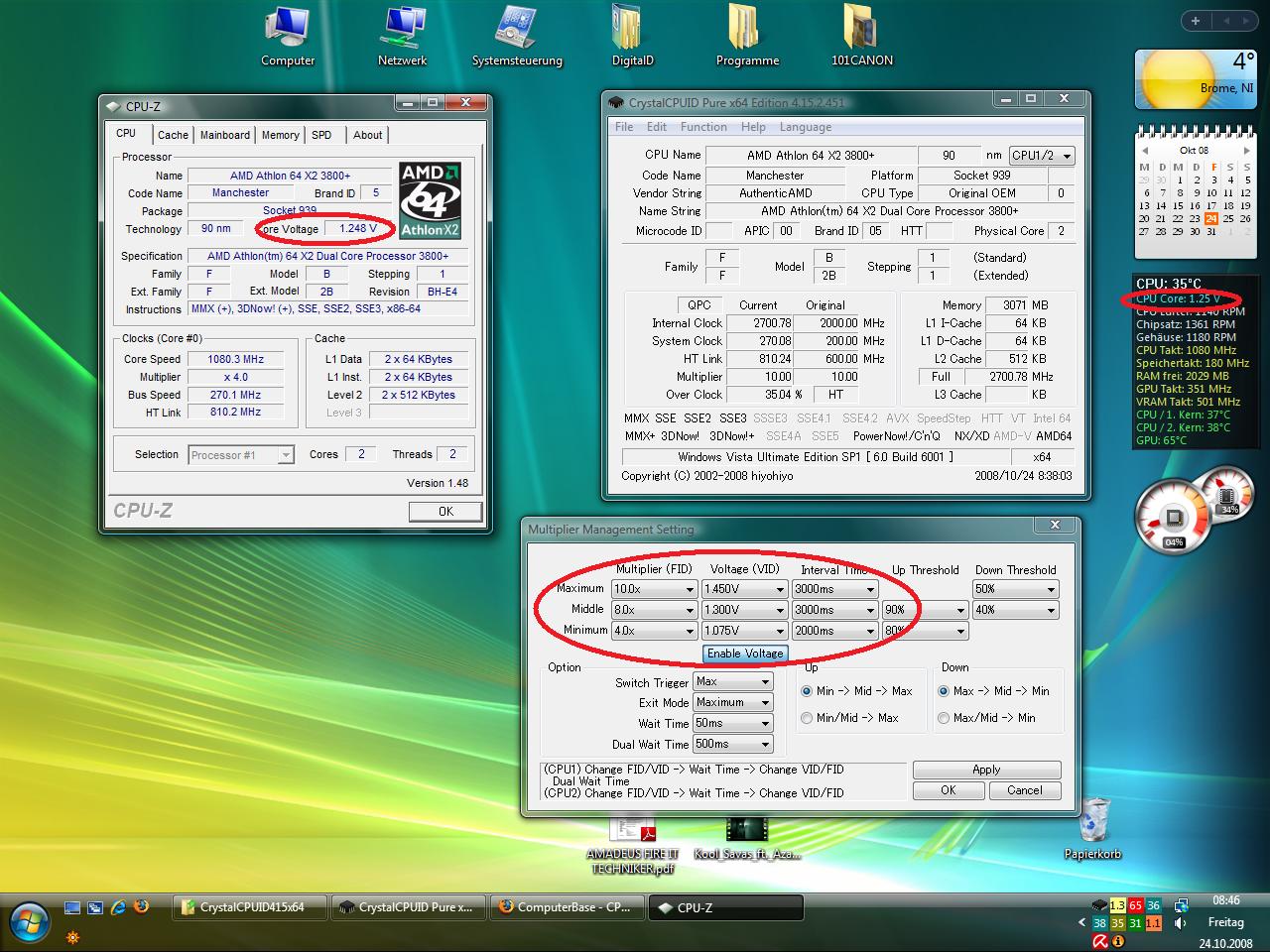Screen dimensions: 1270x952
Task: Open the Papierkorb recycle bin
Action: [1092, 828]
